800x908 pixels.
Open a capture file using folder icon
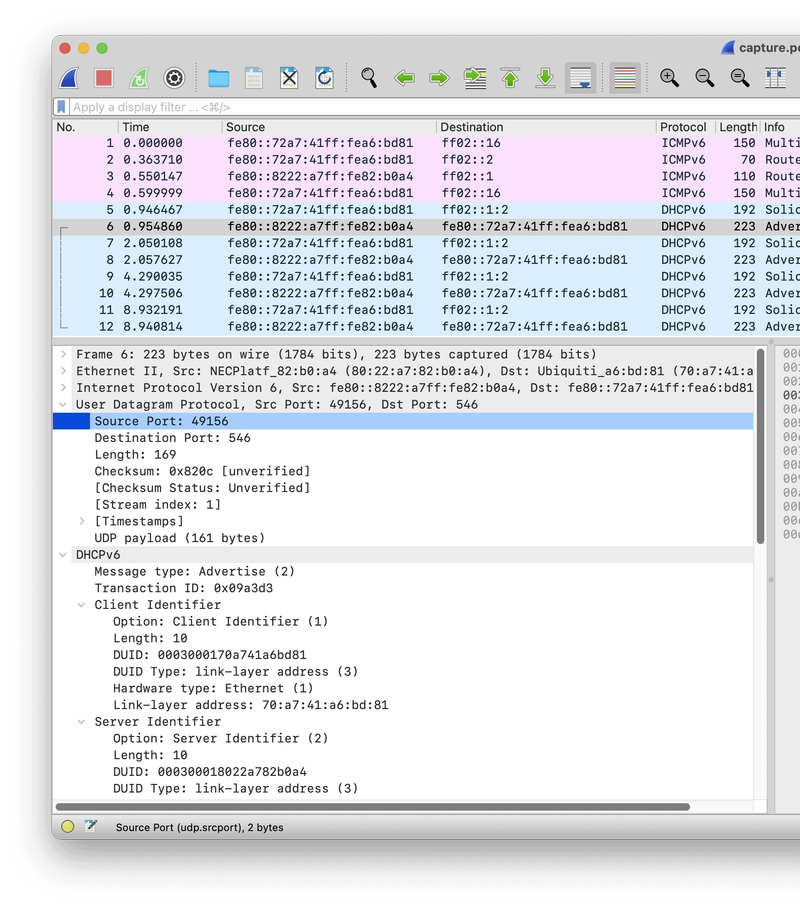(219, 78)
